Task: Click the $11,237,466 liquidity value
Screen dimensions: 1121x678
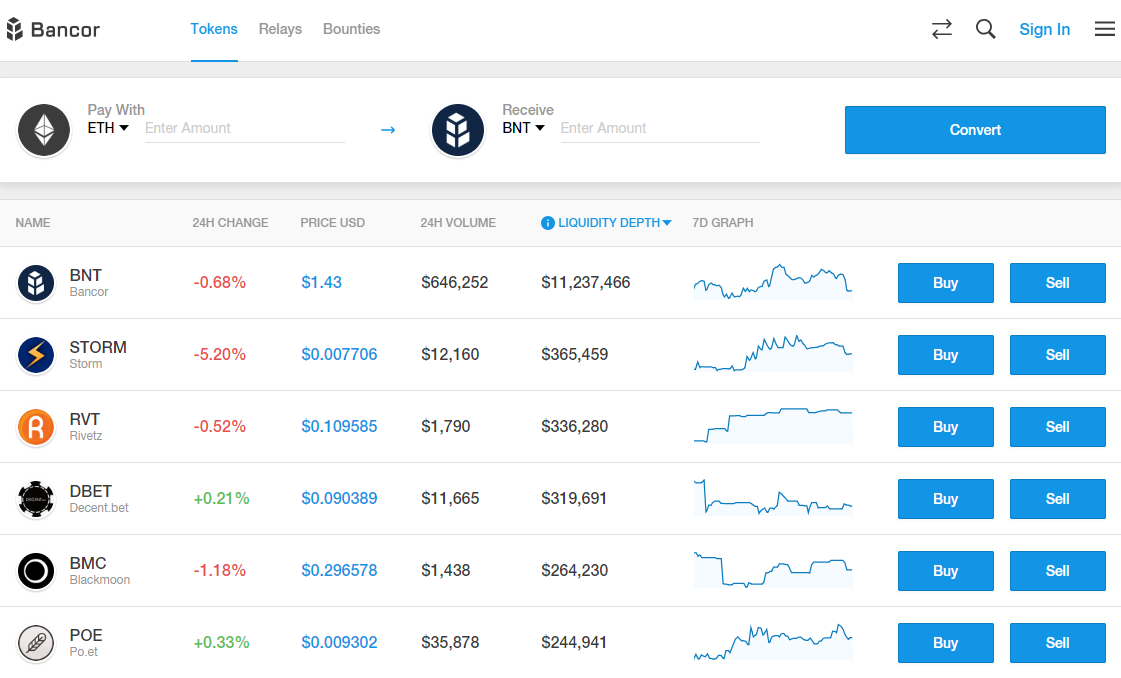Action: coord(586,282)
